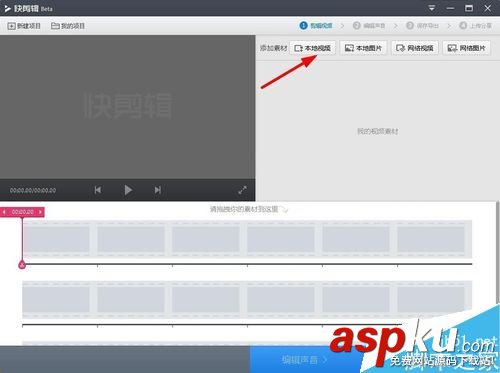
Task: Click left arrow on pink timeline marker
Action: coord(4,212)
